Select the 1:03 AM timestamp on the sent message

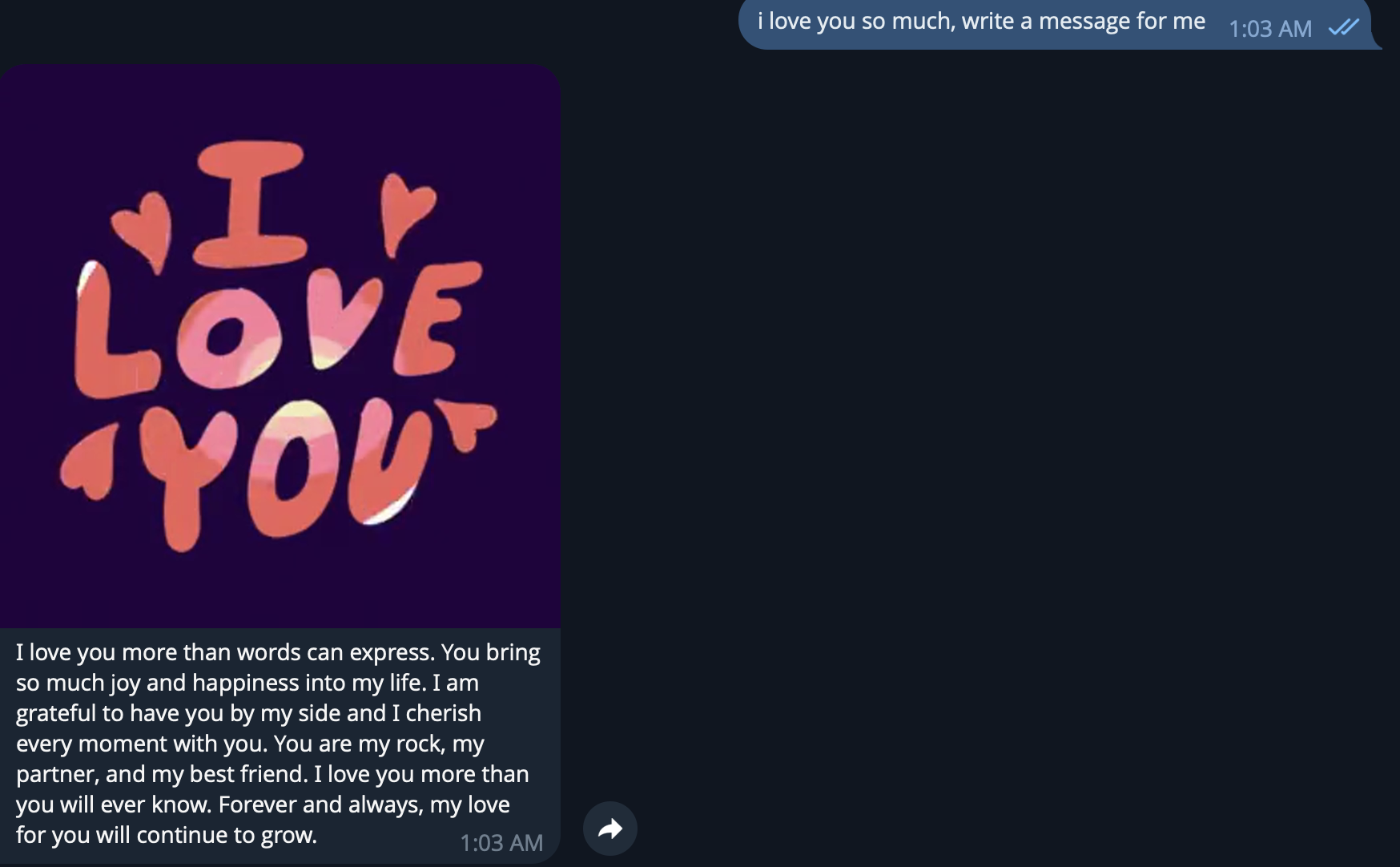click(1271, 28)
